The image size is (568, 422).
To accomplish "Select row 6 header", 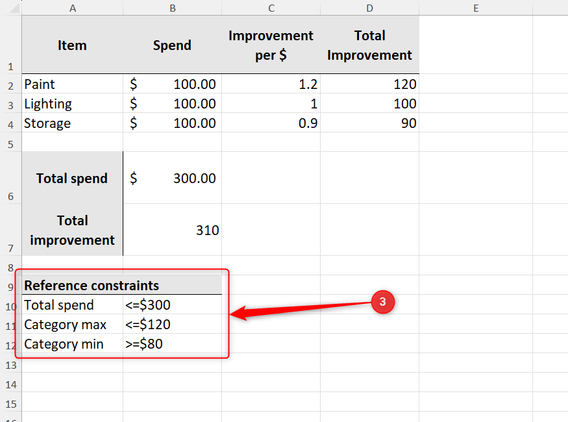I will click(x=11, y=178).
